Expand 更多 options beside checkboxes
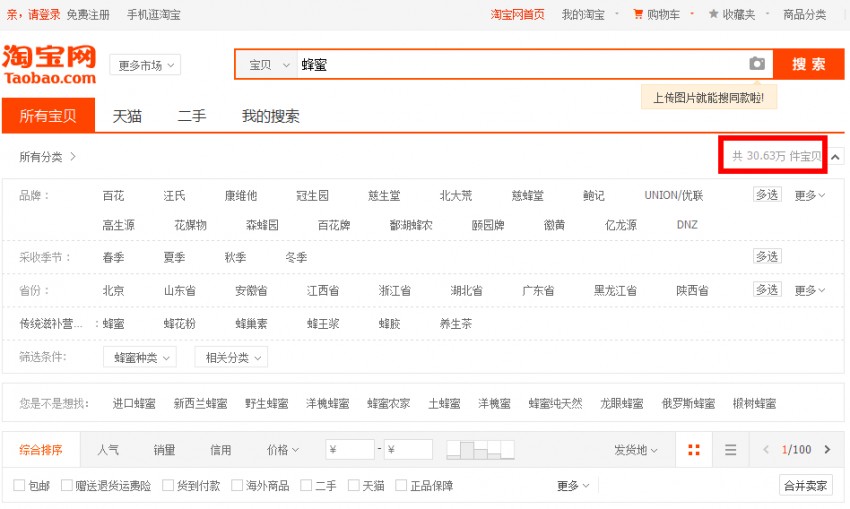 [572, 485]
